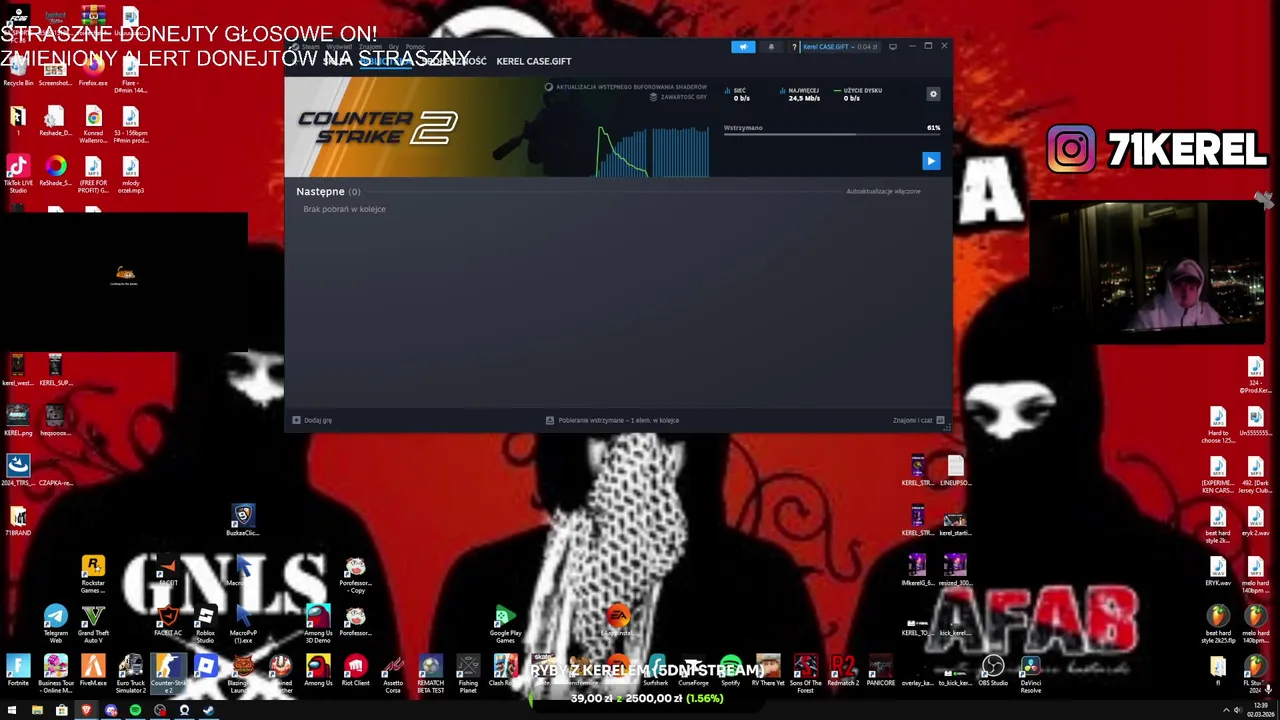Expand Kerel CASE.GIFT account dropdown
The width and height of the screenshot is (1280, 720).
coord(840,47)
